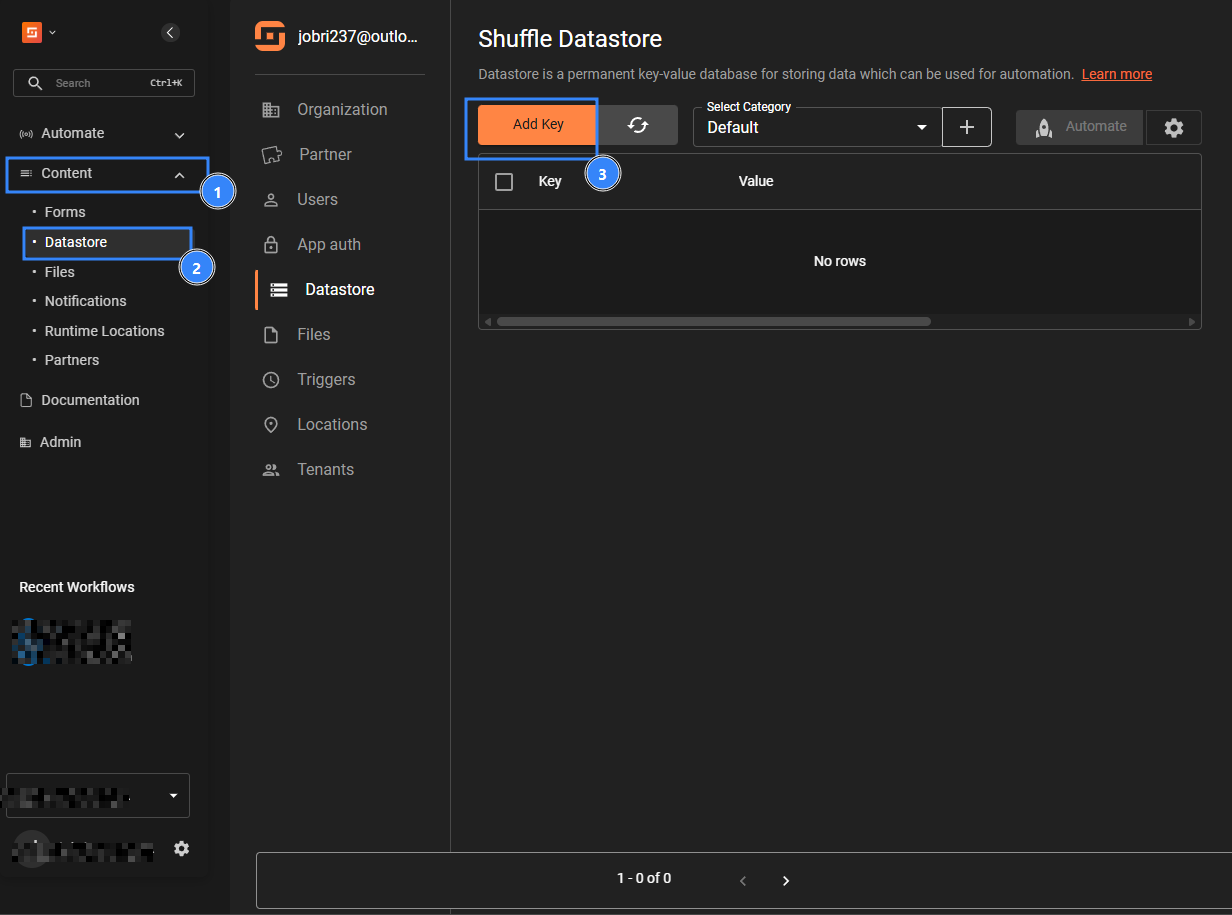The height and width of the screenshot is (915, 1232).
Task: Expand the Automate section in the sidebar
Action: 103,132
